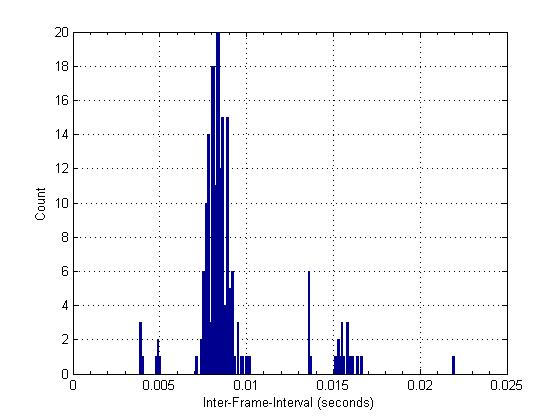Screen dimensions: 560x420
Task: Click the three-count bar near 0.004 seconds
Action: tap(140, 348)
